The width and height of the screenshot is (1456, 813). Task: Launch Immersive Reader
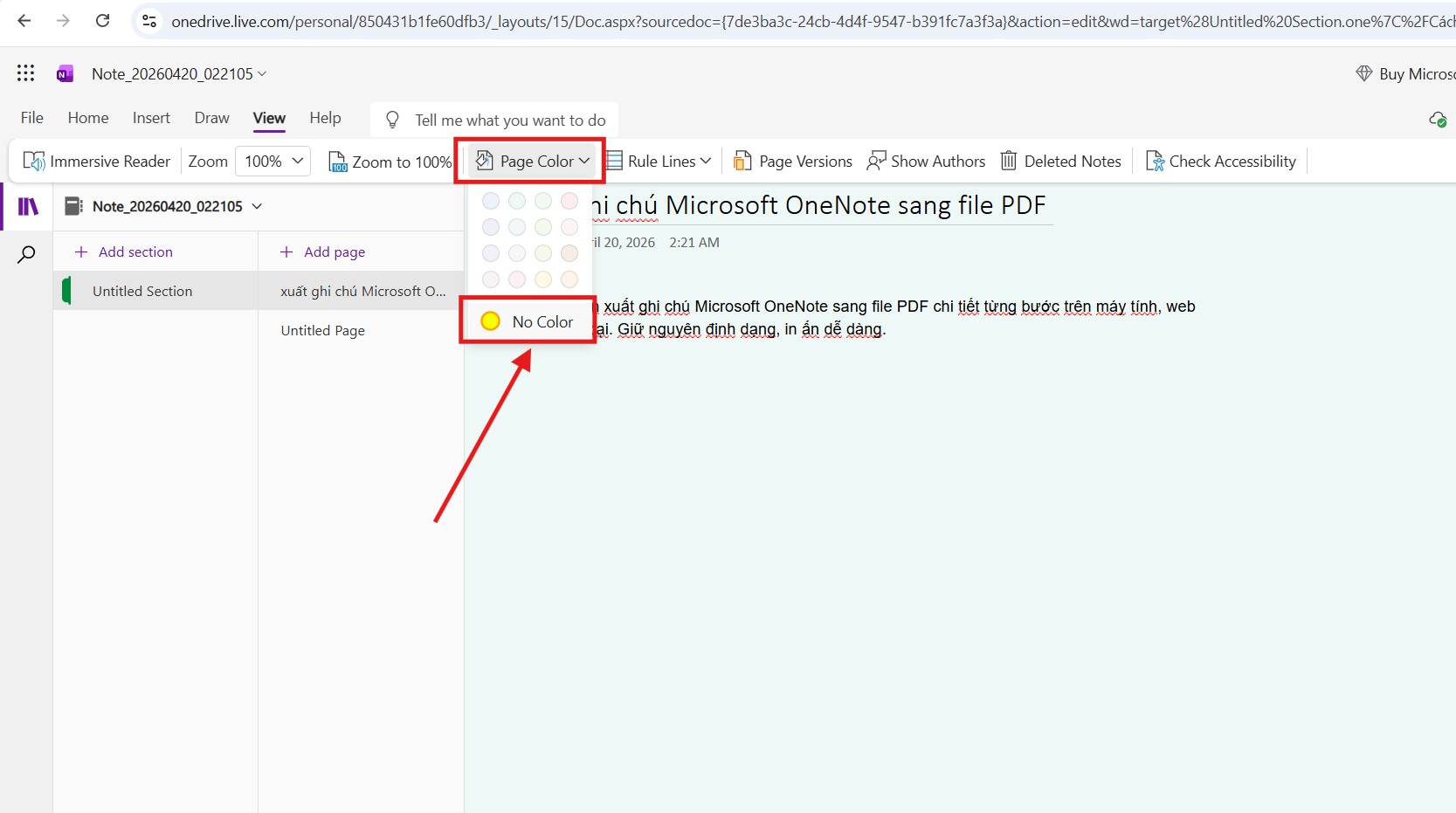click(x=97, y=162)
